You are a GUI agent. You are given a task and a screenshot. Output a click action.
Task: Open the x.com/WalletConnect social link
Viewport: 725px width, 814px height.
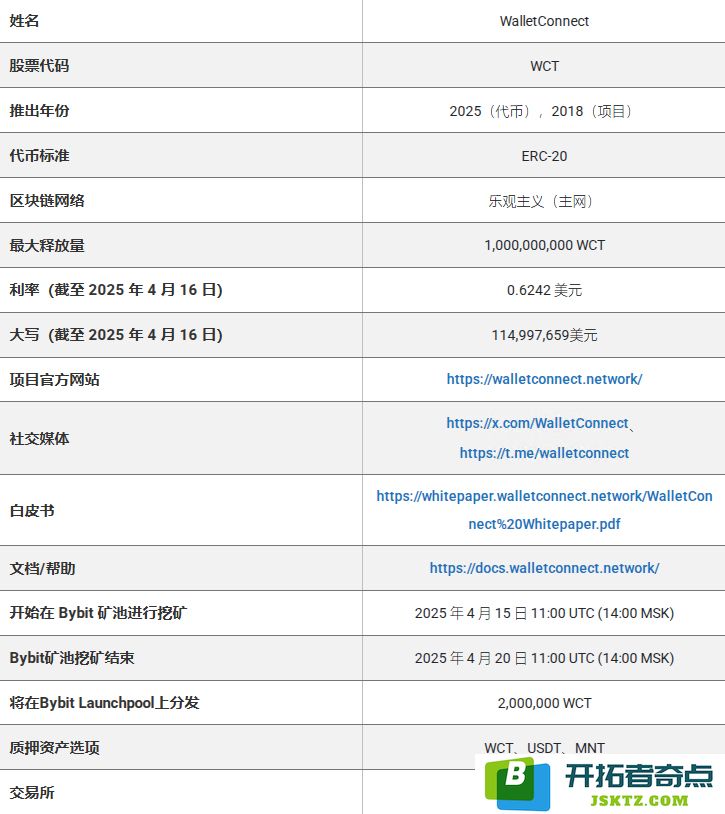tap(537, 423)
